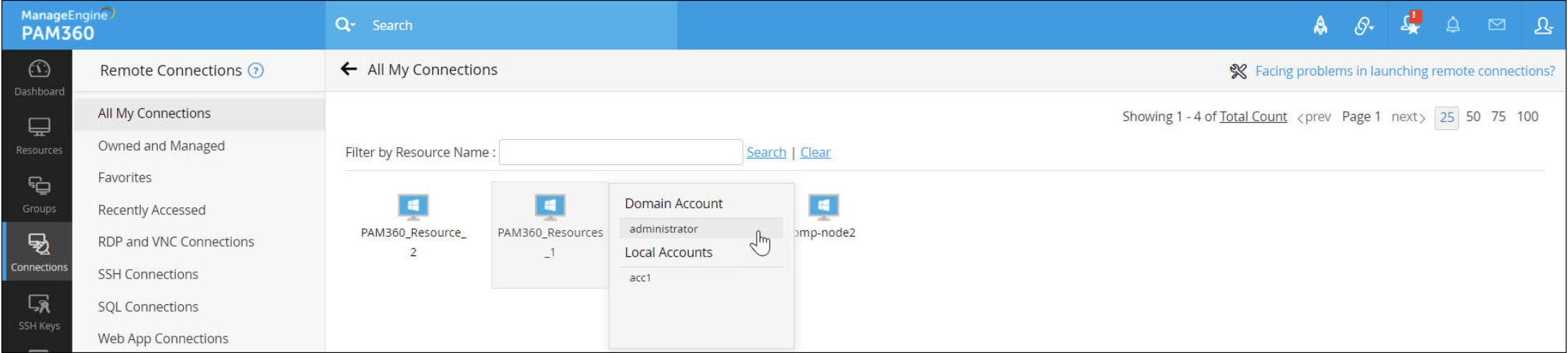Image resolution: width=1568 pixels, height=353 pixels.
Task: Select SQL Connections
Action: click(x=148, y=306)
